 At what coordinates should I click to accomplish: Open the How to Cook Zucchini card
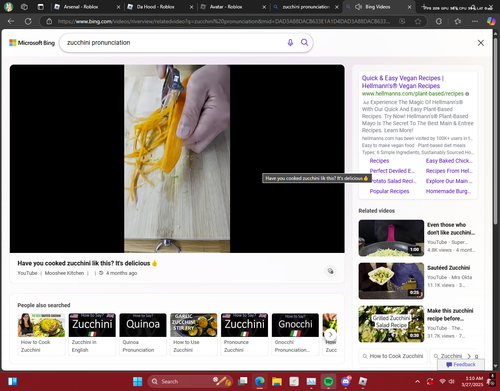click(41, 334)
